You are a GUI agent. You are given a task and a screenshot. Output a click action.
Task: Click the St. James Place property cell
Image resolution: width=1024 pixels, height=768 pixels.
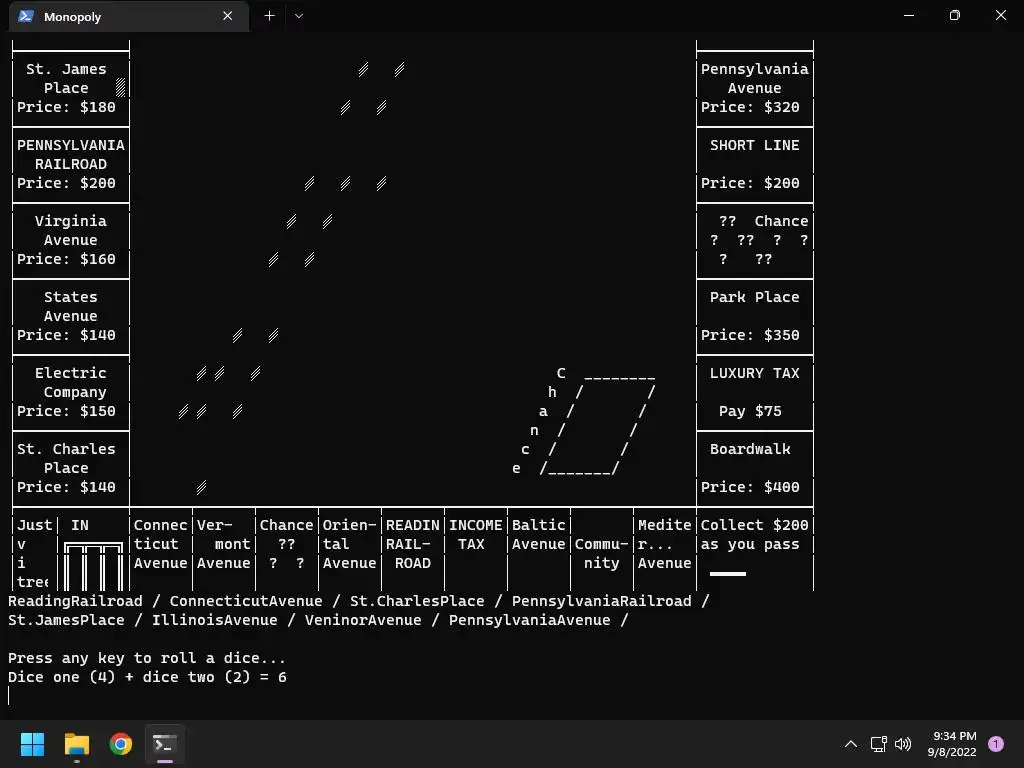71,88
